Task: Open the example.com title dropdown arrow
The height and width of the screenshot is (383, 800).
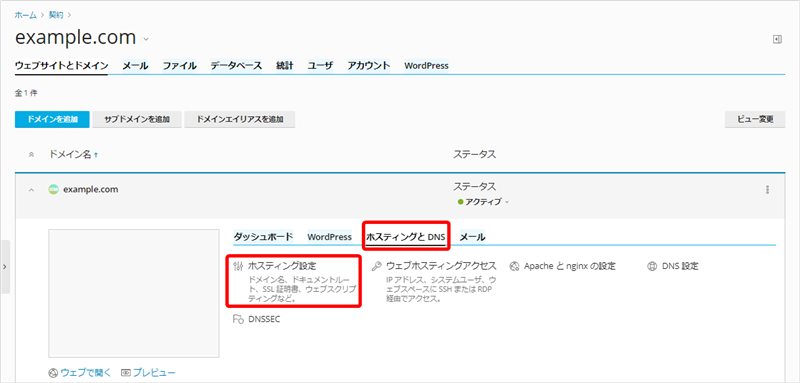Action: [146, 39]
